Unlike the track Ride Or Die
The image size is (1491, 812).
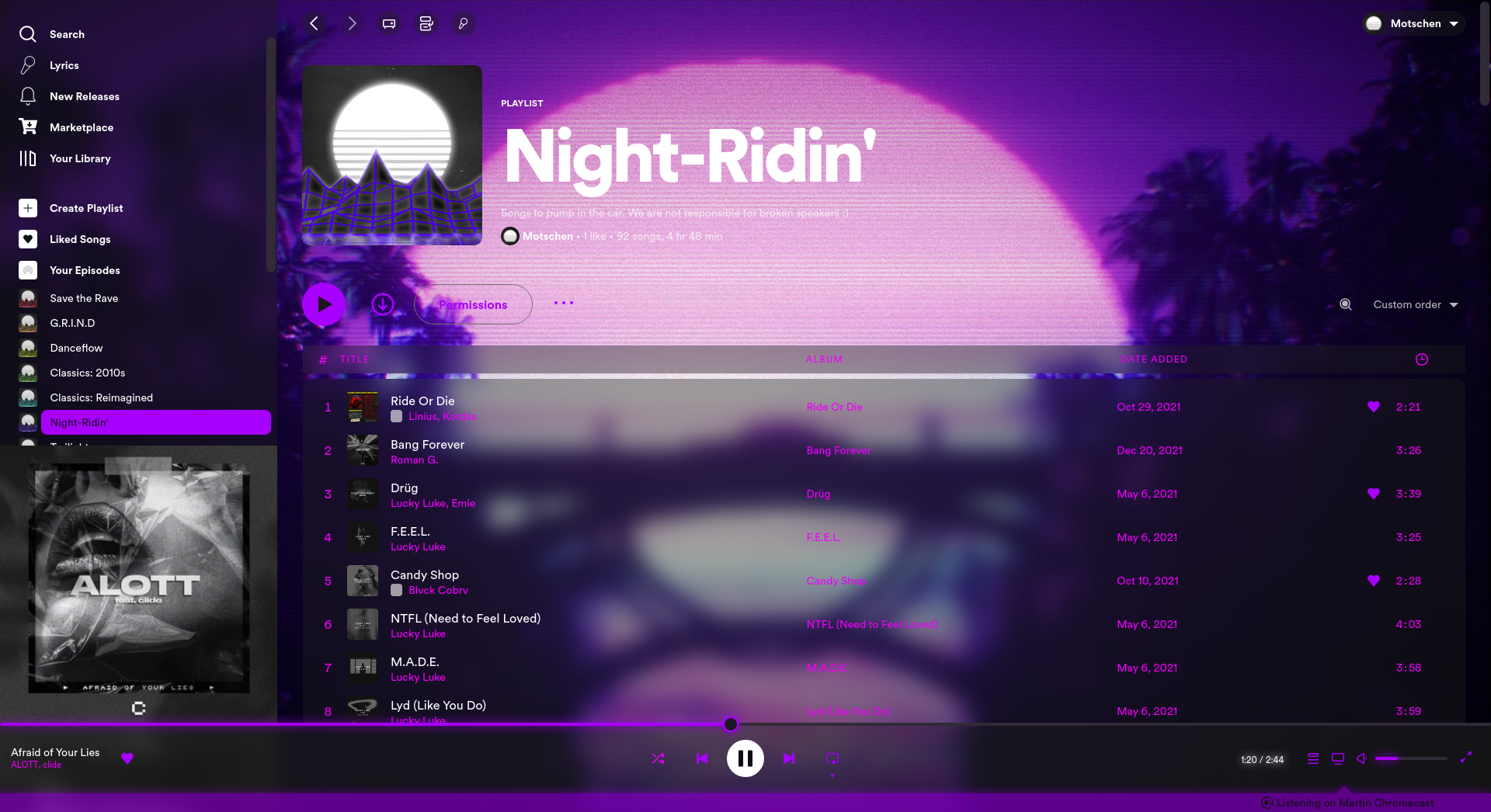[x=1374, y=407]
